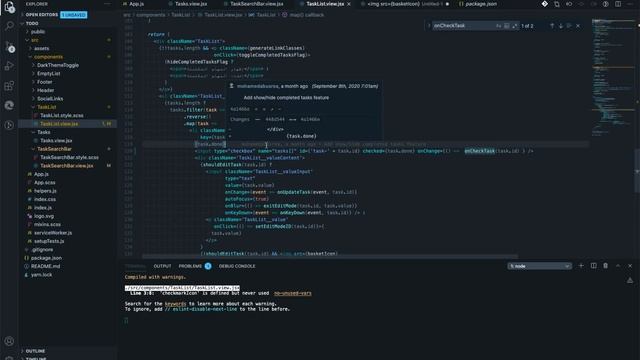Expand the SocialLinks folder
This screenshot has height=360, width=640.
tap(50, 98)
